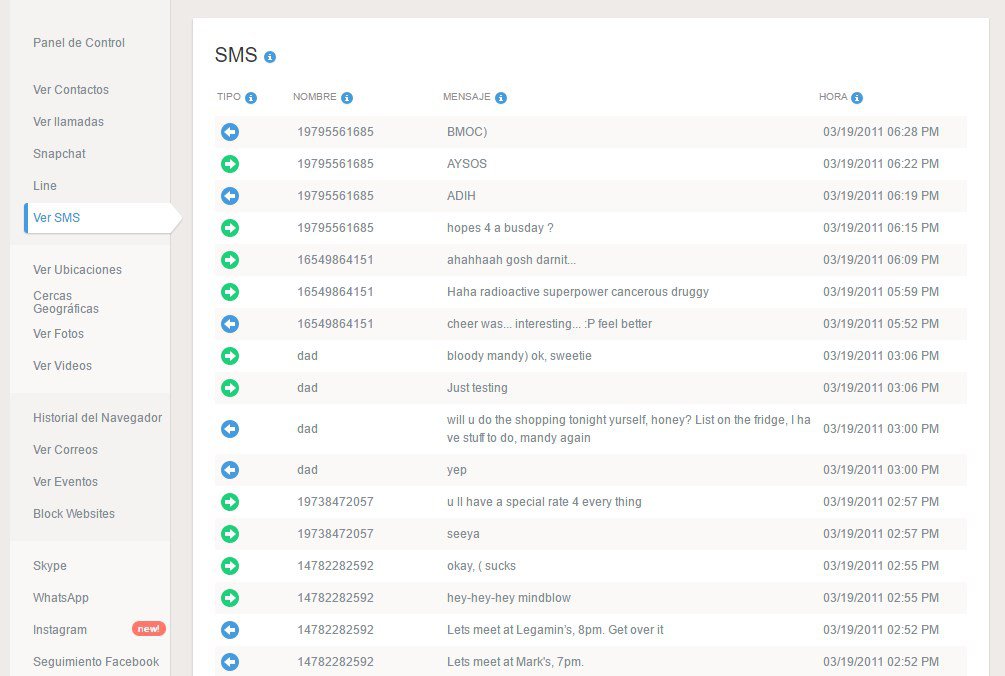Click number 19795561685 in the ADIH row
The image size is (1005, 676).
[x=335, y=196]
